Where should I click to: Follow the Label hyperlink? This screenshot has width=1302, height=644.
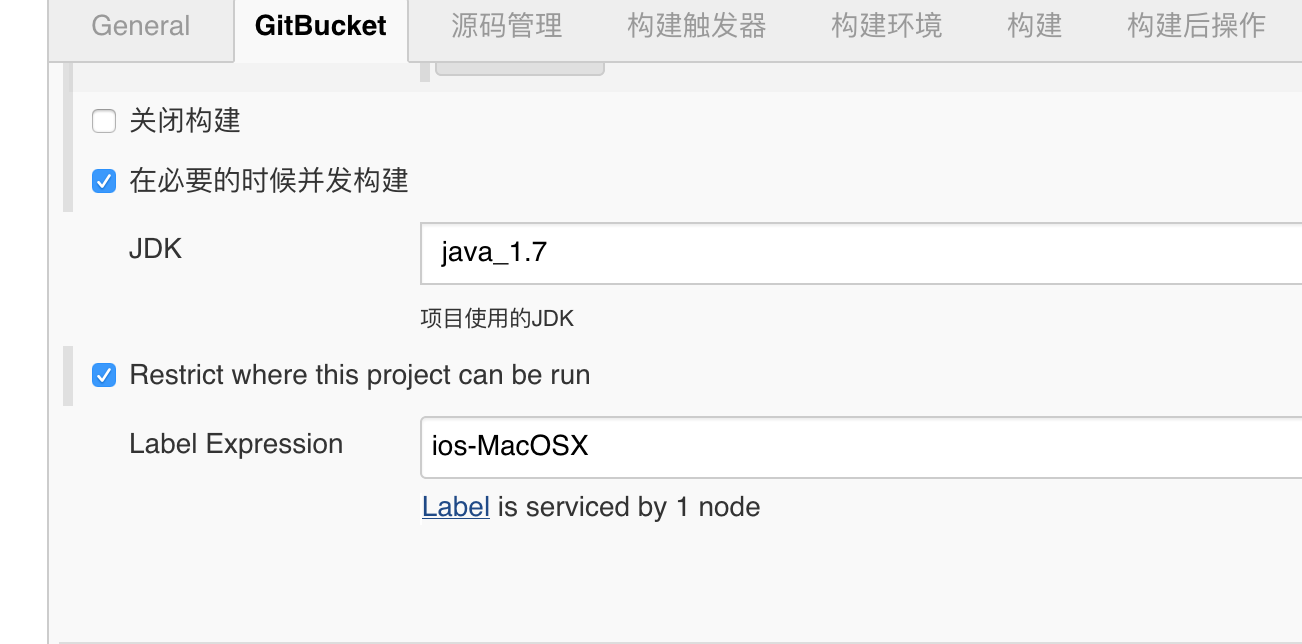455,507
